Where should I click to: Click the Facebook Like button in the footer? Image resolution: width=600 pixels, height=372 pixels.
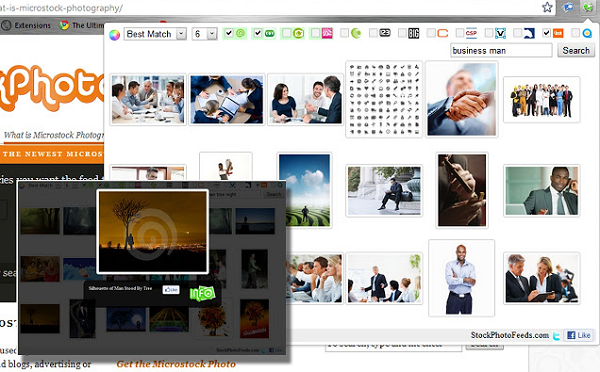(x=579, y=335)
